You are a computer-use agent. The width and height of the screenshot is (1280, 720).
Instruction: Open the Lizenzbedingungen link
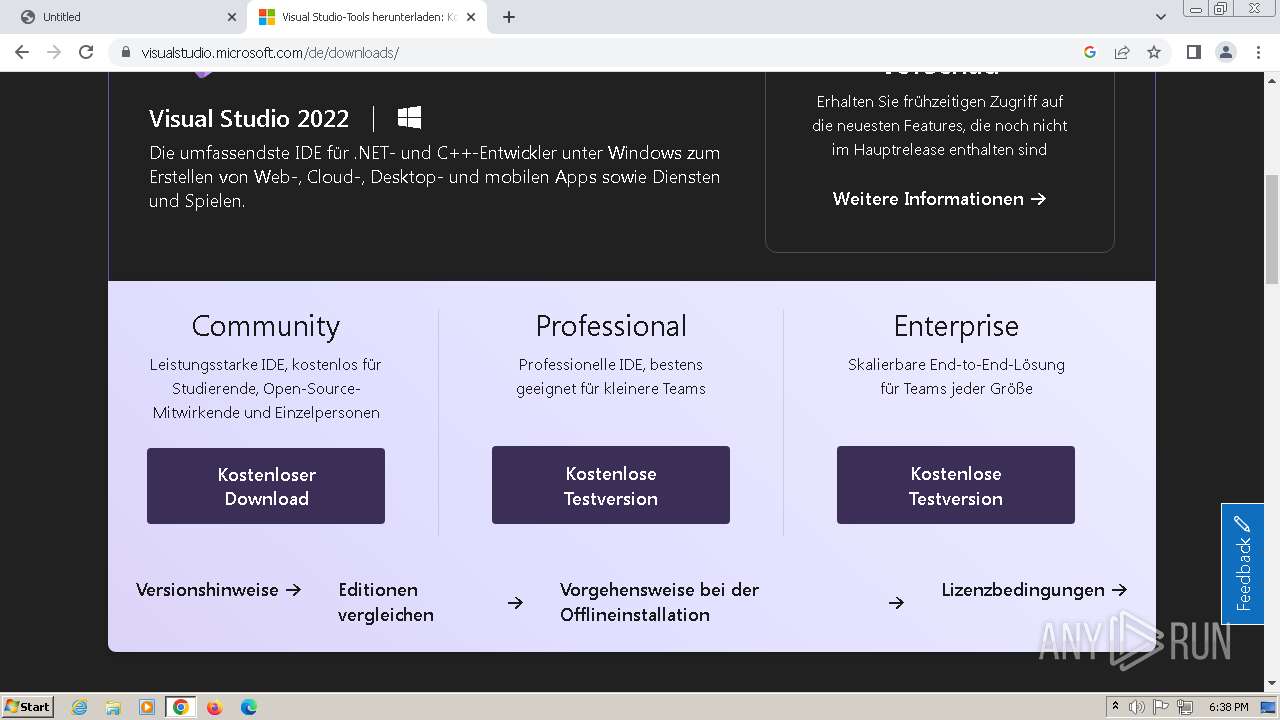[1034, 590]
